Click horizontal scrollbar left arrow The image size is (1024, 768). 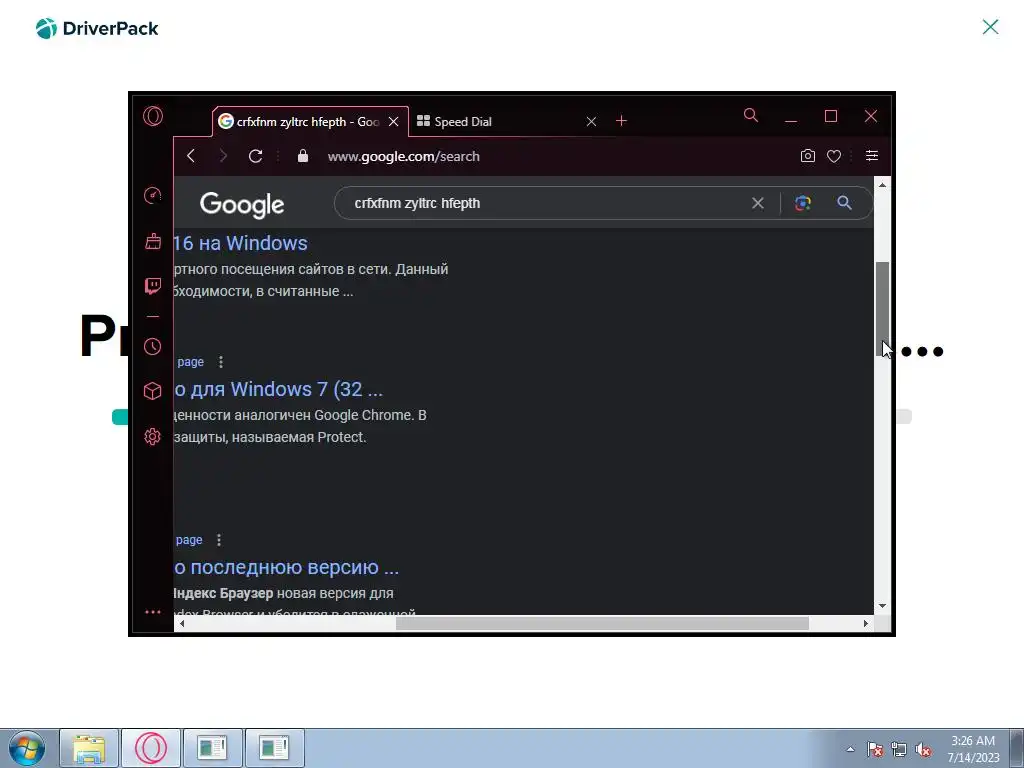click(182, 624)
